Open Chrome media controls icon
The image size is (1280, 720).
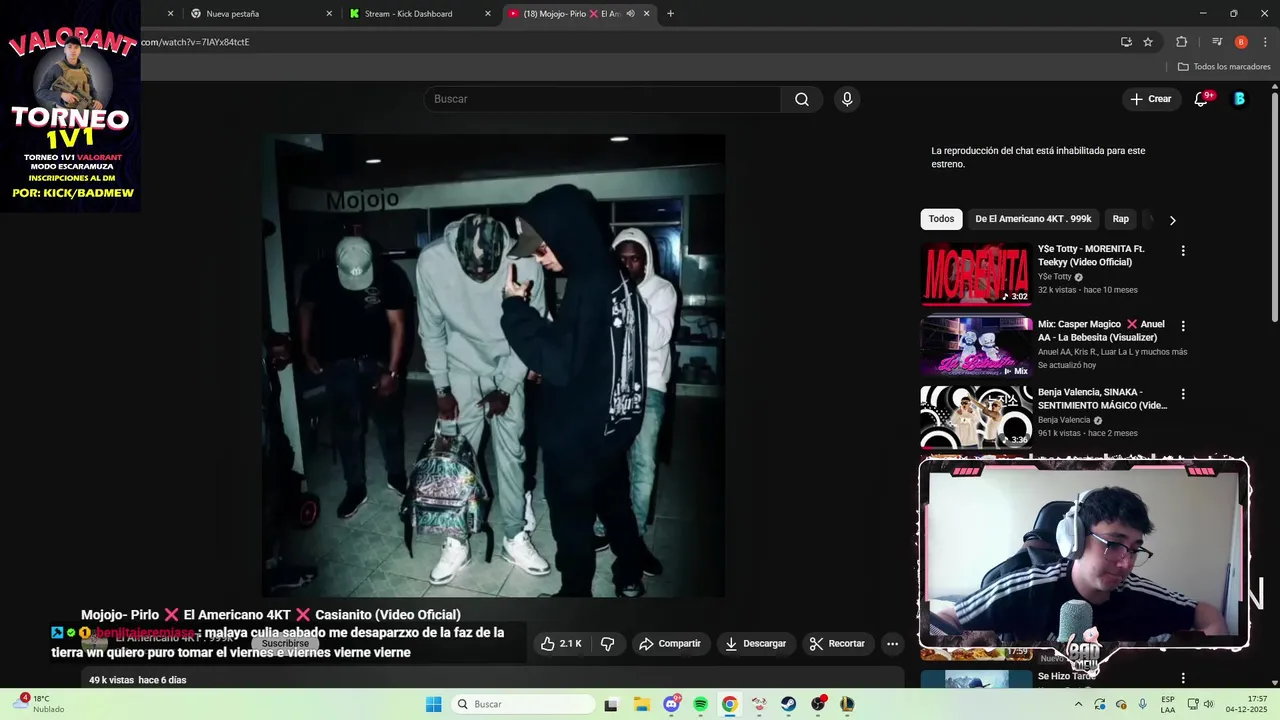[1217, 42]
